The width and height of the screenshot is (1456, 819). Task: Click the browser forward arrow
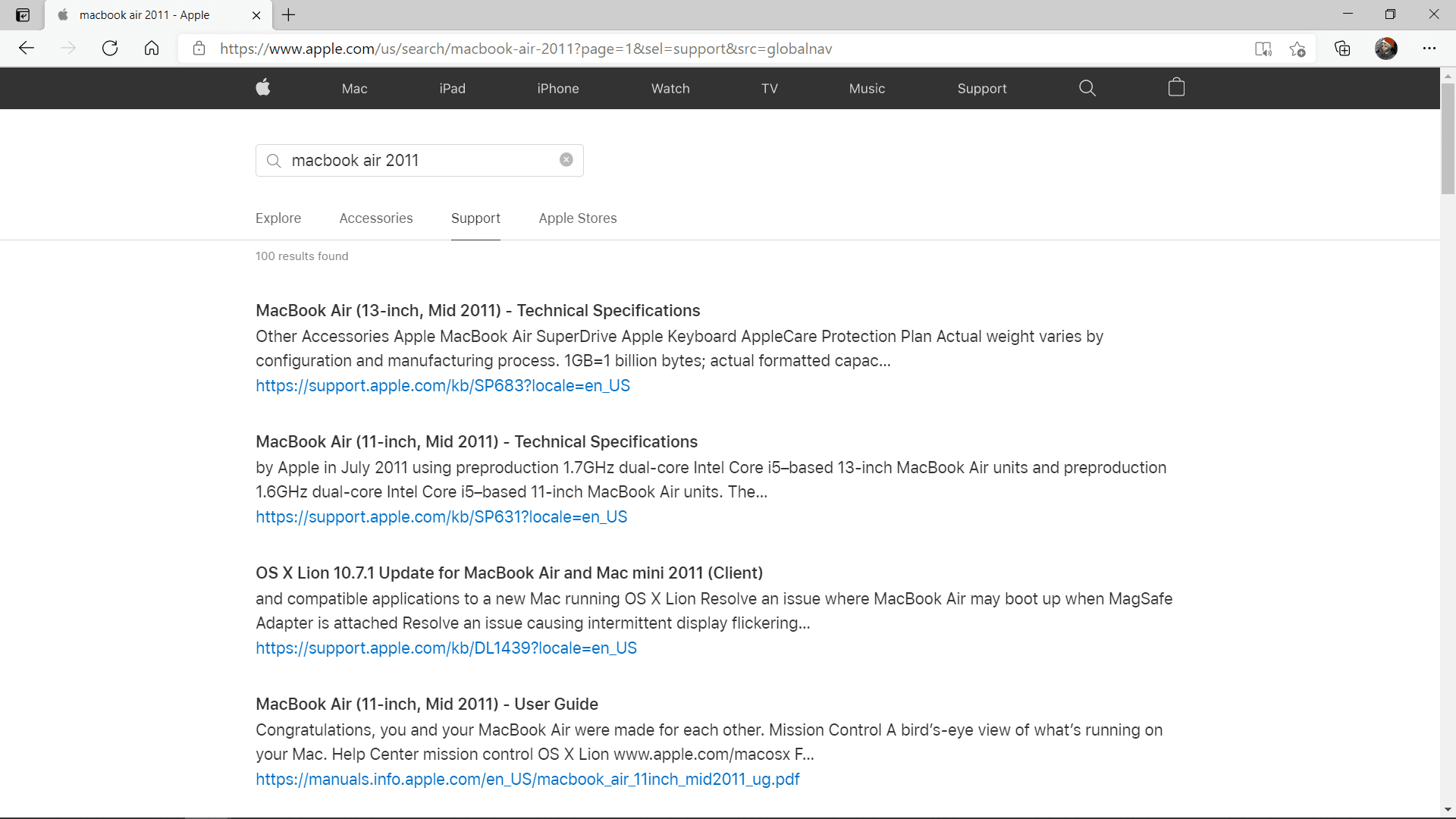[x=68, y=49]
